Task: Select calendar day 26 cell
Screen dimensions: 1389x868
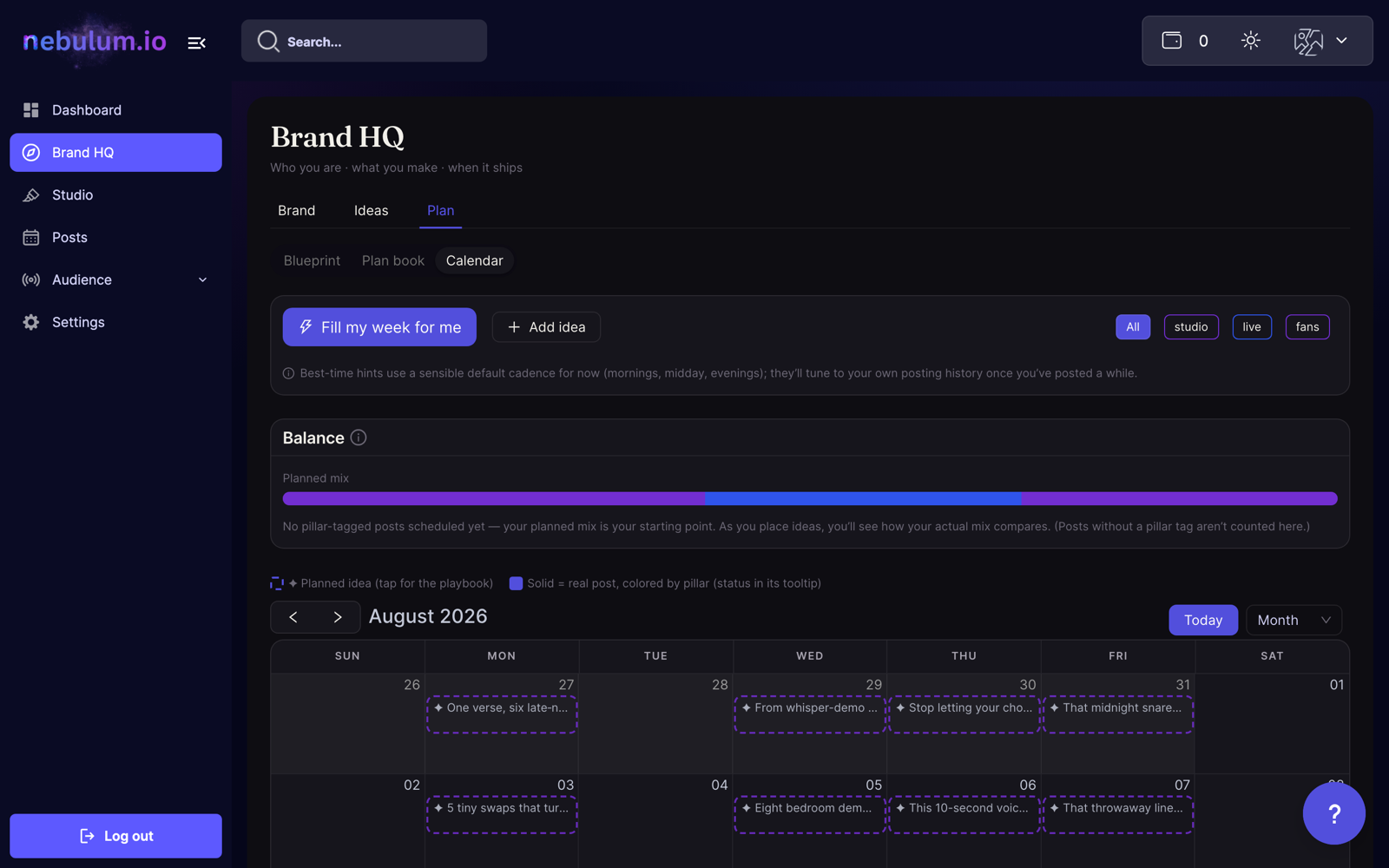Action: (347, 723)
